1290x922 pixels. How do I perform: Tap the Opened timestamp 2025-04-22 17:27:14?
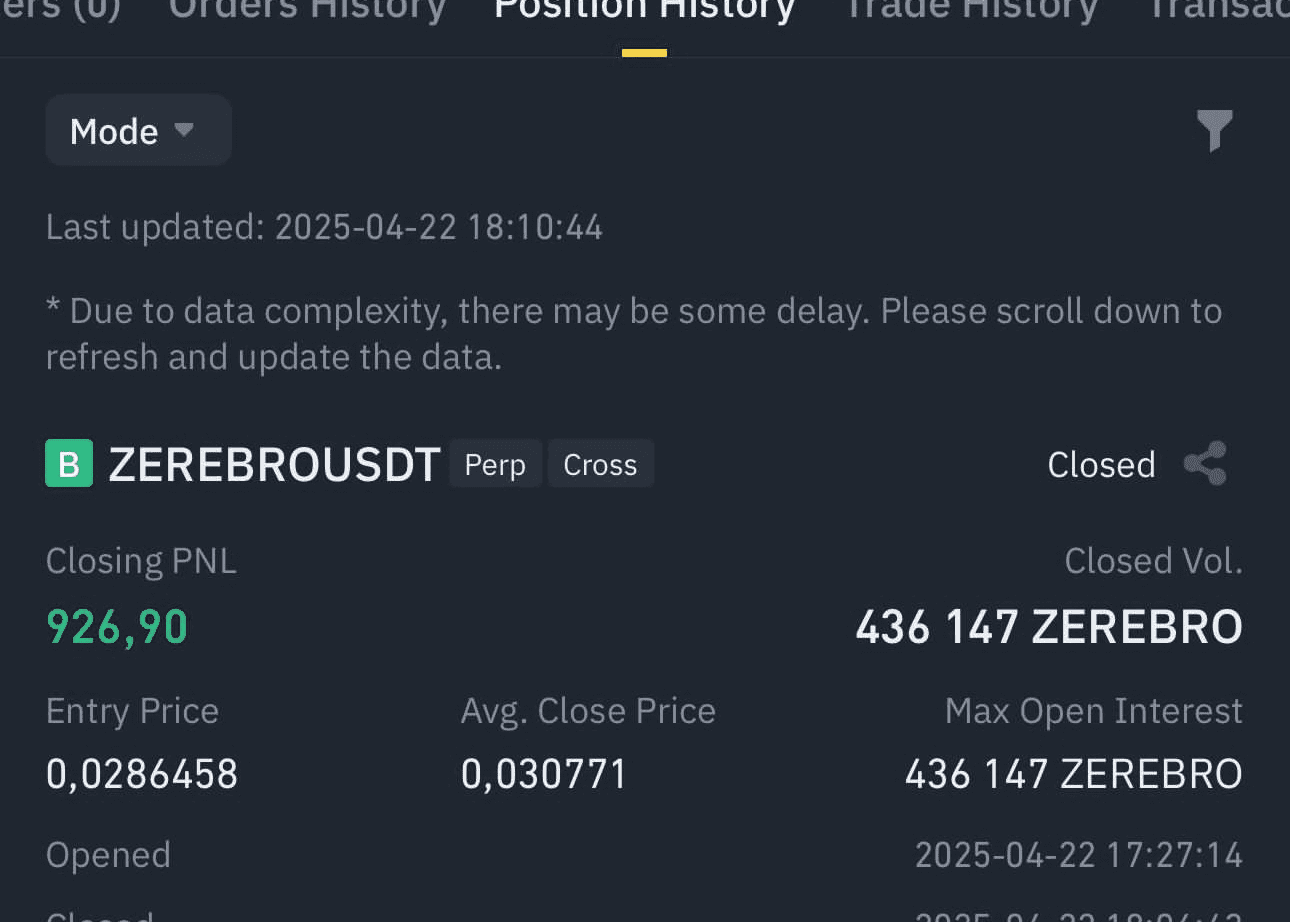click(x=1079, y=855)
